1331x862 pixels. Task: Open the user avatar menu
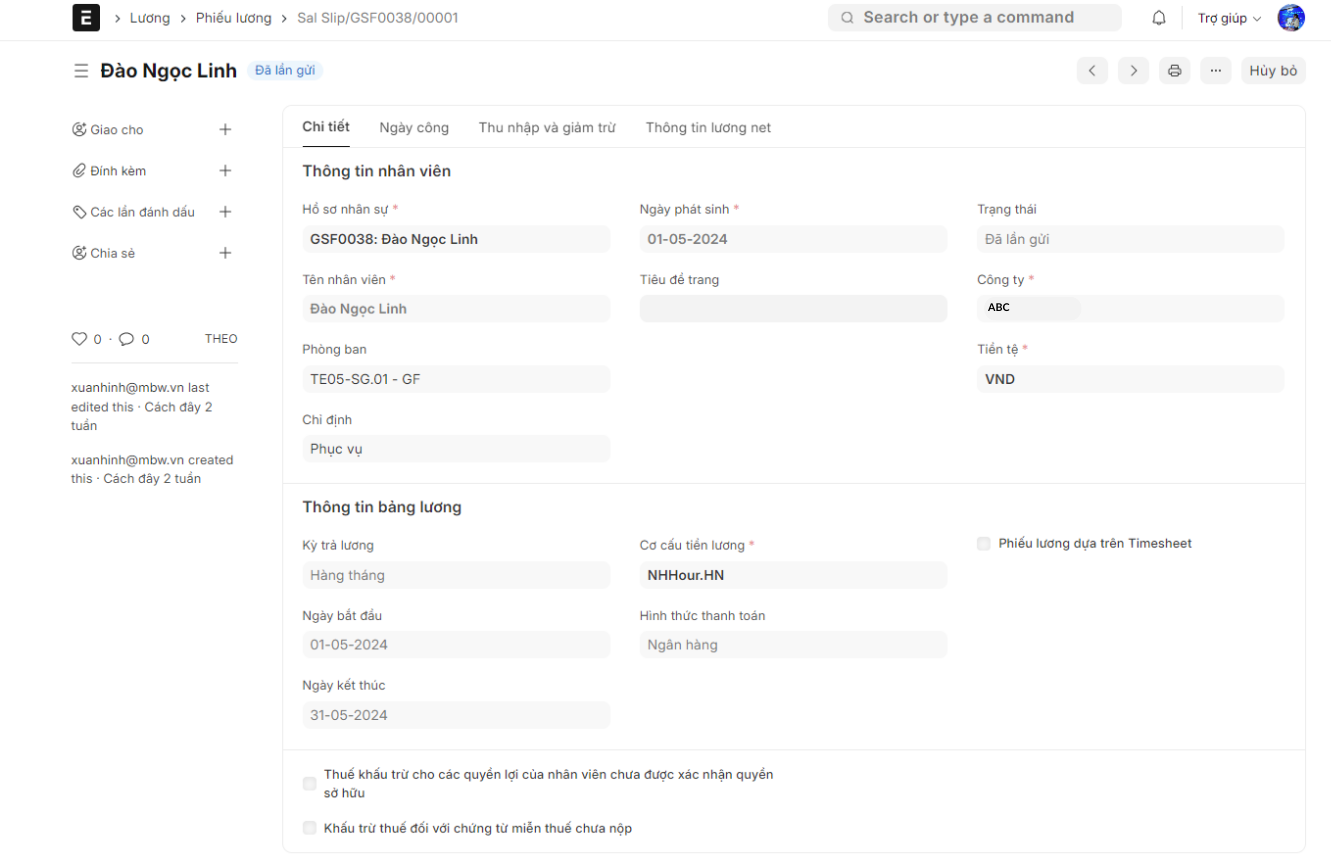tap(1291, 18)
